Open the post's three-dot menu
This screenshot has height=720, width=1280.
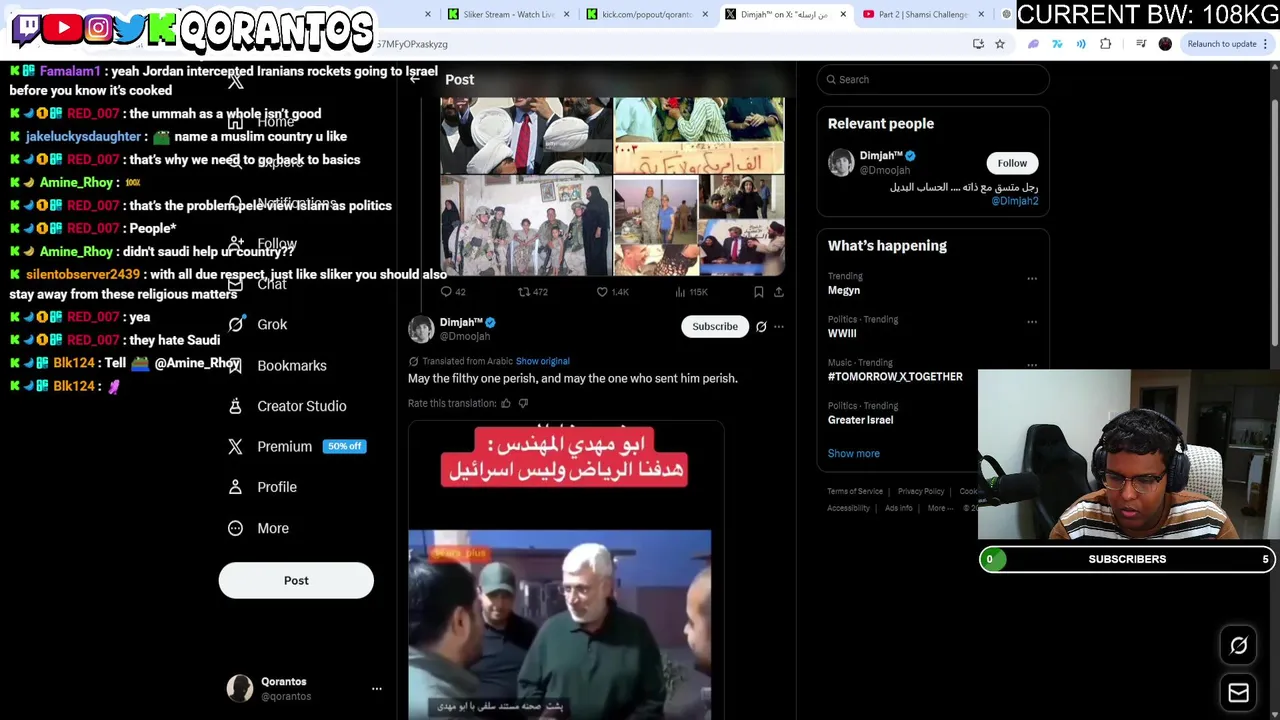pyautogui.click(x=779, y=326)
